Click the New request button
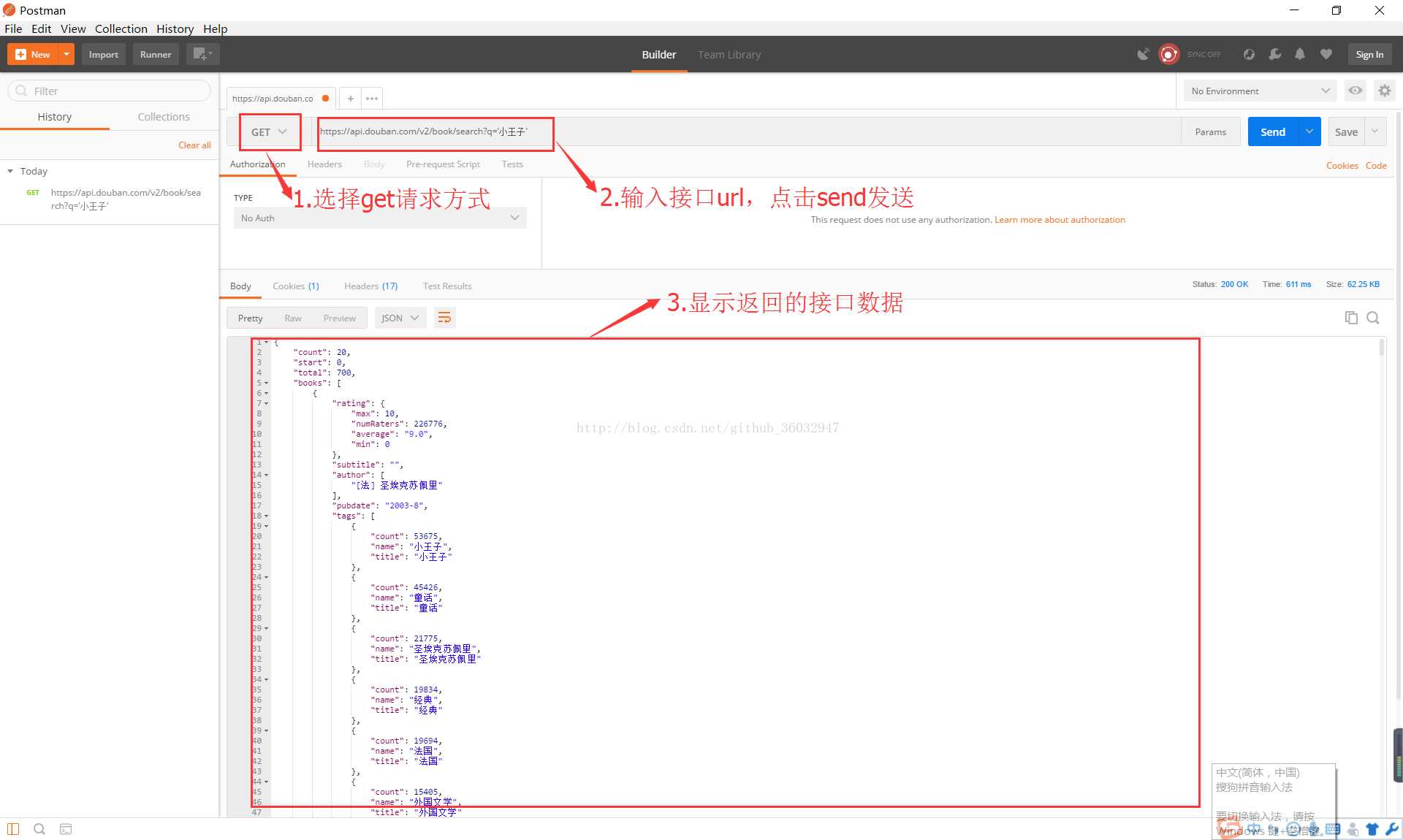Viewport: 1403px width, 840px height. click(x=33, y=54)
